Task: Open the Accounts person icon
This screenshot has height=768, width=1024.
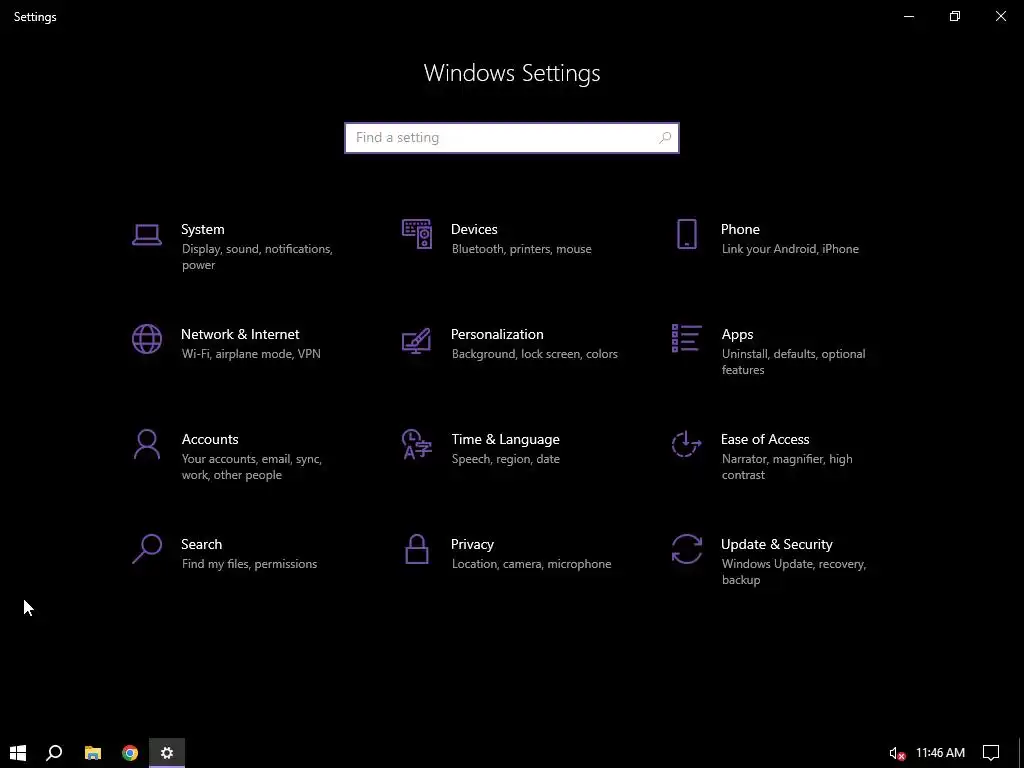Action: pos(147,444)
